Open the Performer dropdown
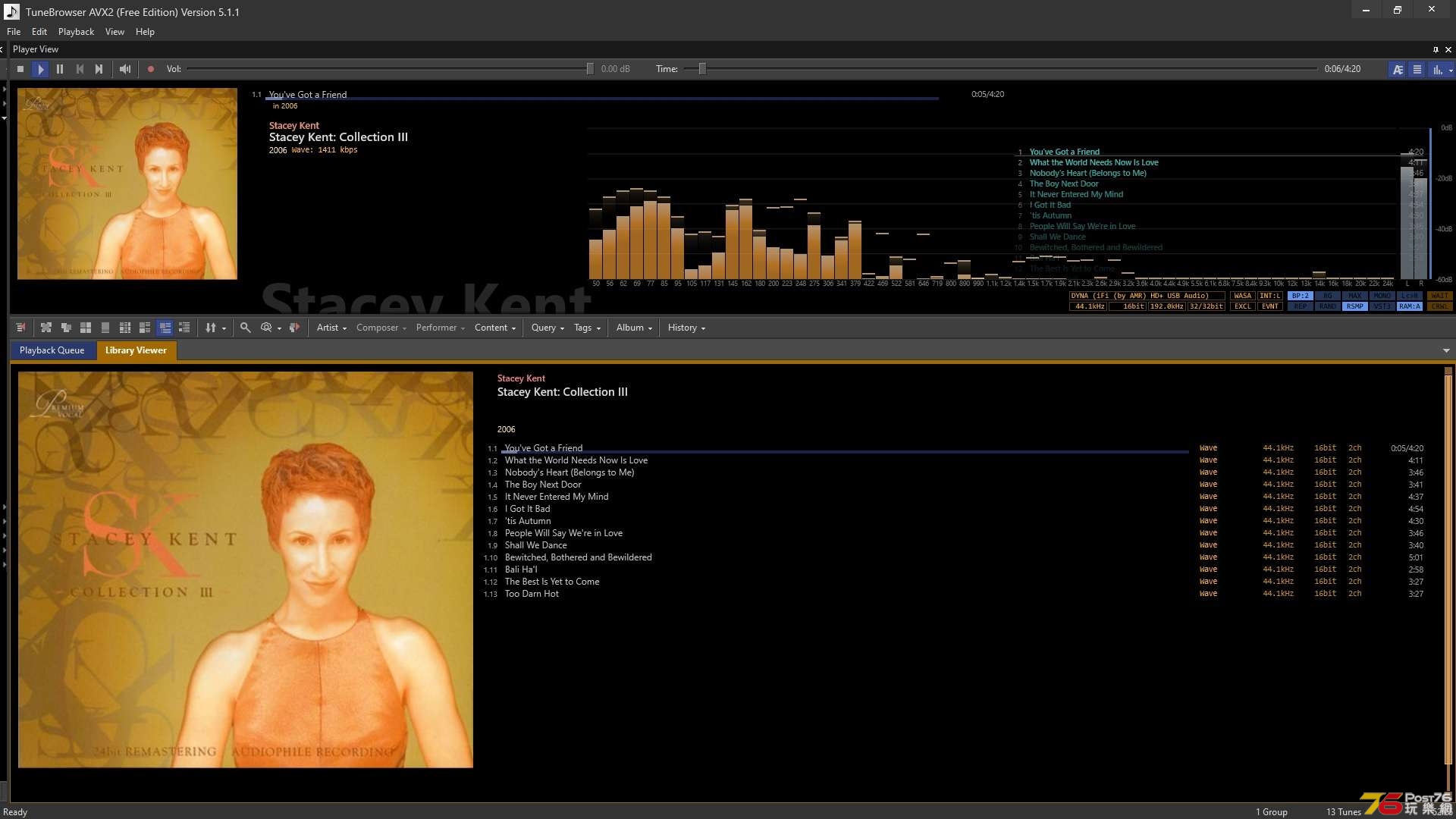 440,328
